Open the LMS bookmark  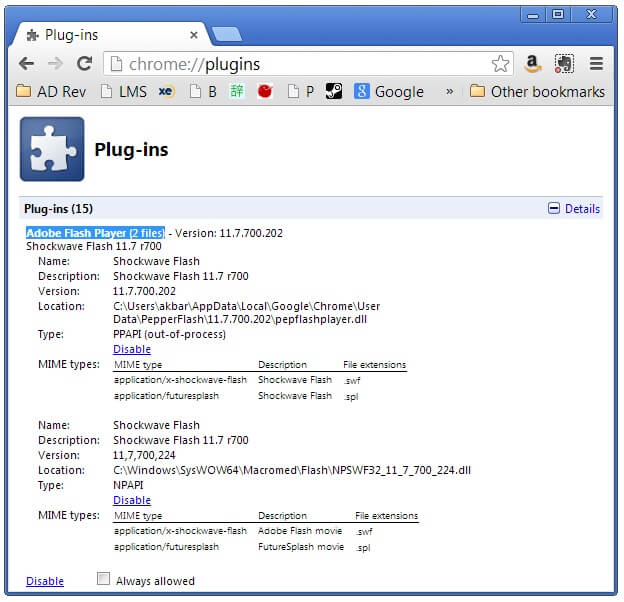coord(124,92)
